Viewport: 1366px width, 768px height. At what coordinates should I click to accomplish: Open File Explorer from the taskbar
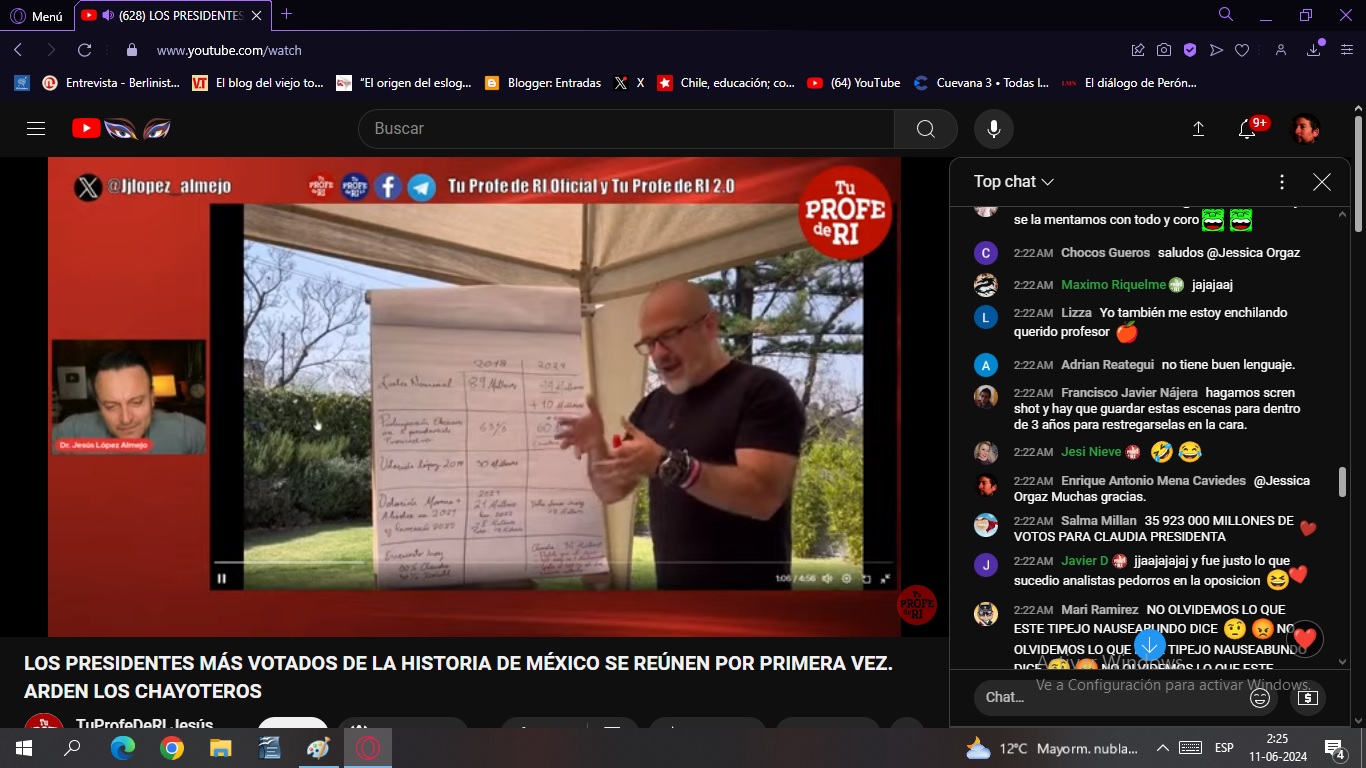coord(220,748)
